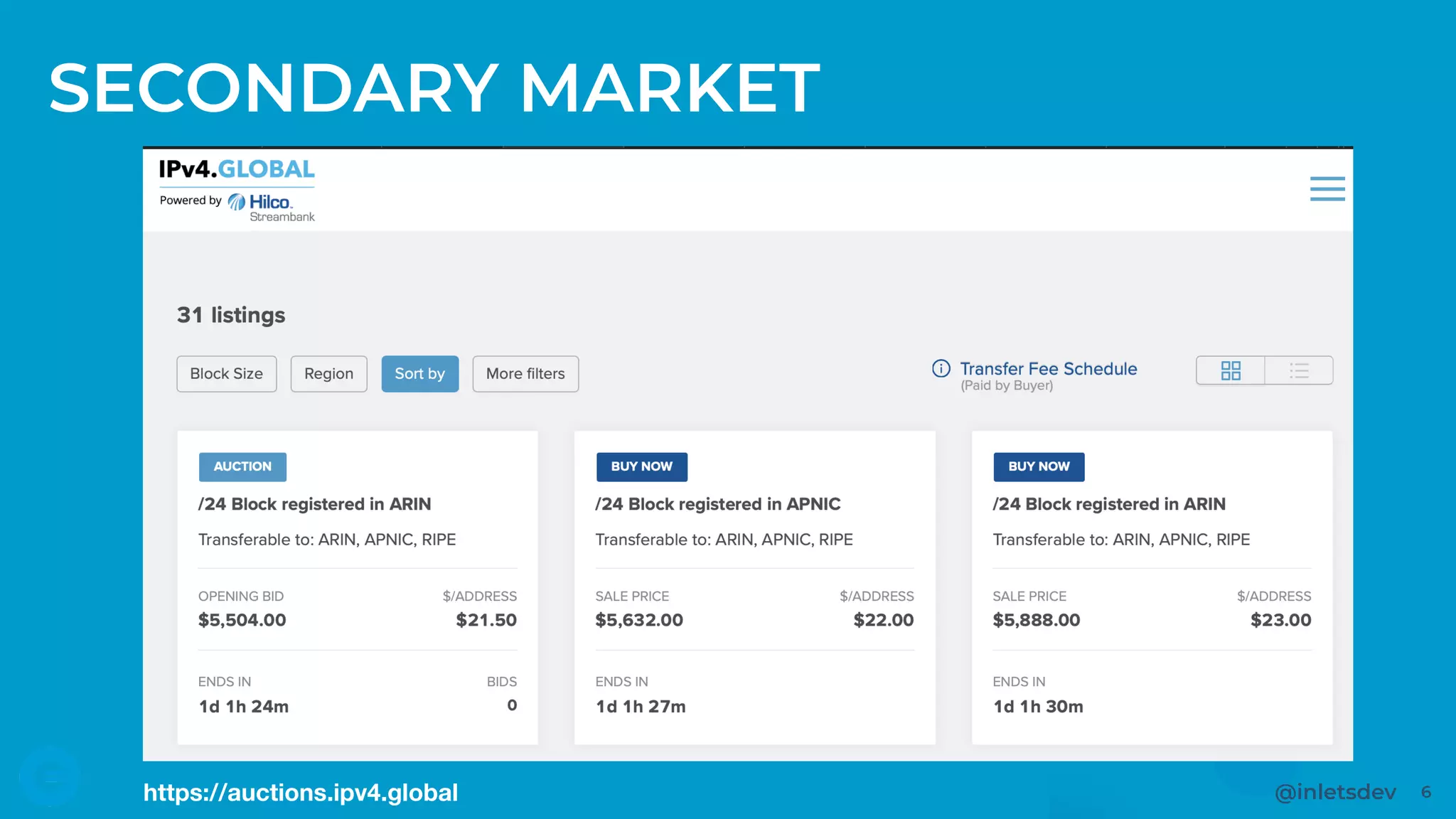Image resolution: width=1456 pixels, height=819 pixels.
Task: Click the Hilco Streambank logo
Action: [271, 208]
